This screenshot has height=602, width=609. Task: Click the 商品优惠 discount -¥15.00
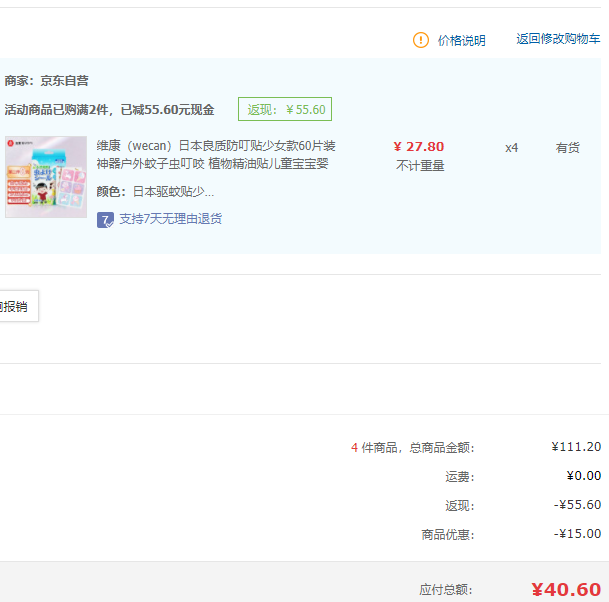577,534
